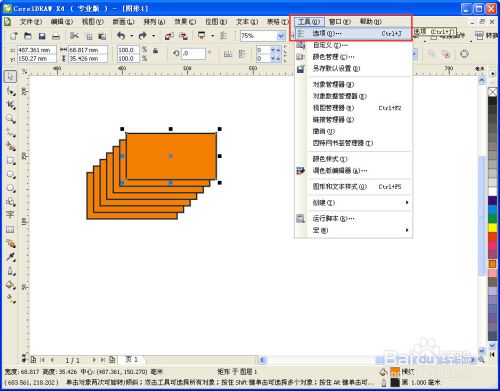
Task: Toggle the lock ratio padlock
Action: point(155,51)
